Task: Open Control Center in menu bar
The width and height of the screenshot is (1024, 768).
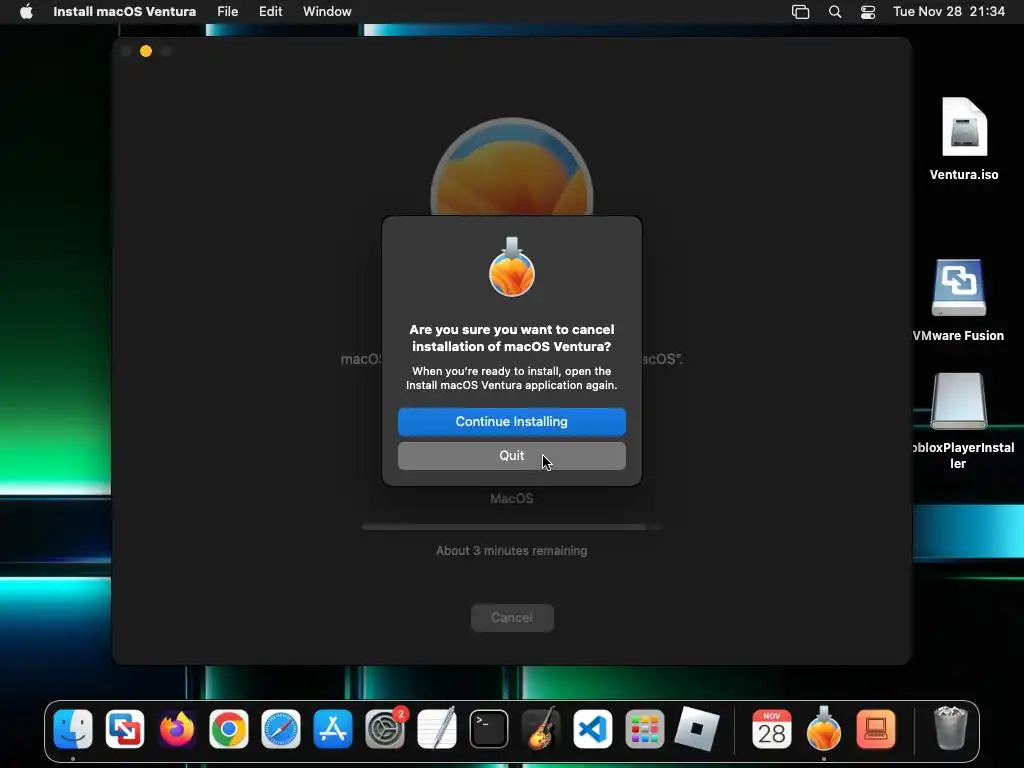Action: click(x=867, y=12)
